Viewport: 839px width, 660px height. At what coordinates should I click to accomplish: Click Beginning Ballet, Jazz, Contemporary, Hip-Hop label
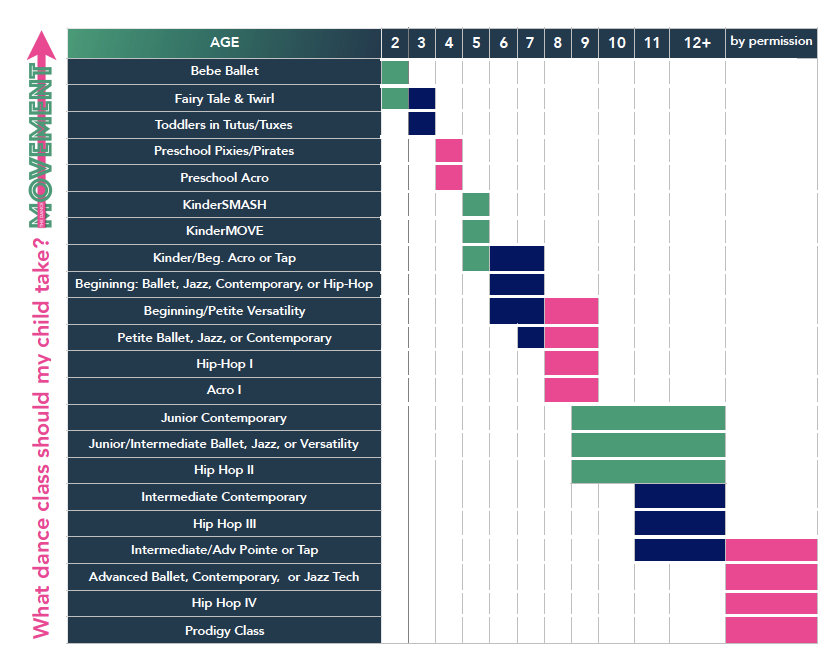coord(224,284)
